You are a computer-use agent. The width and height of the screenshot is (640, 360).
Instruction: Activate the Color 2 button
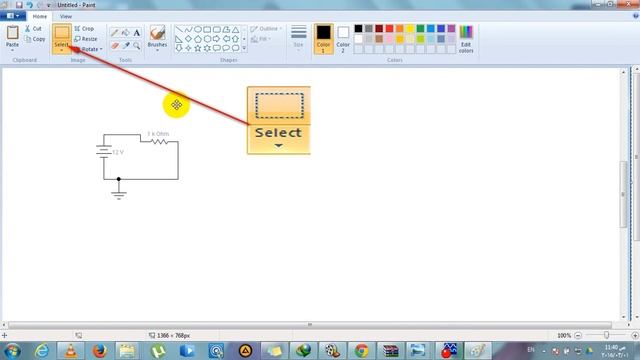point(343,39)
